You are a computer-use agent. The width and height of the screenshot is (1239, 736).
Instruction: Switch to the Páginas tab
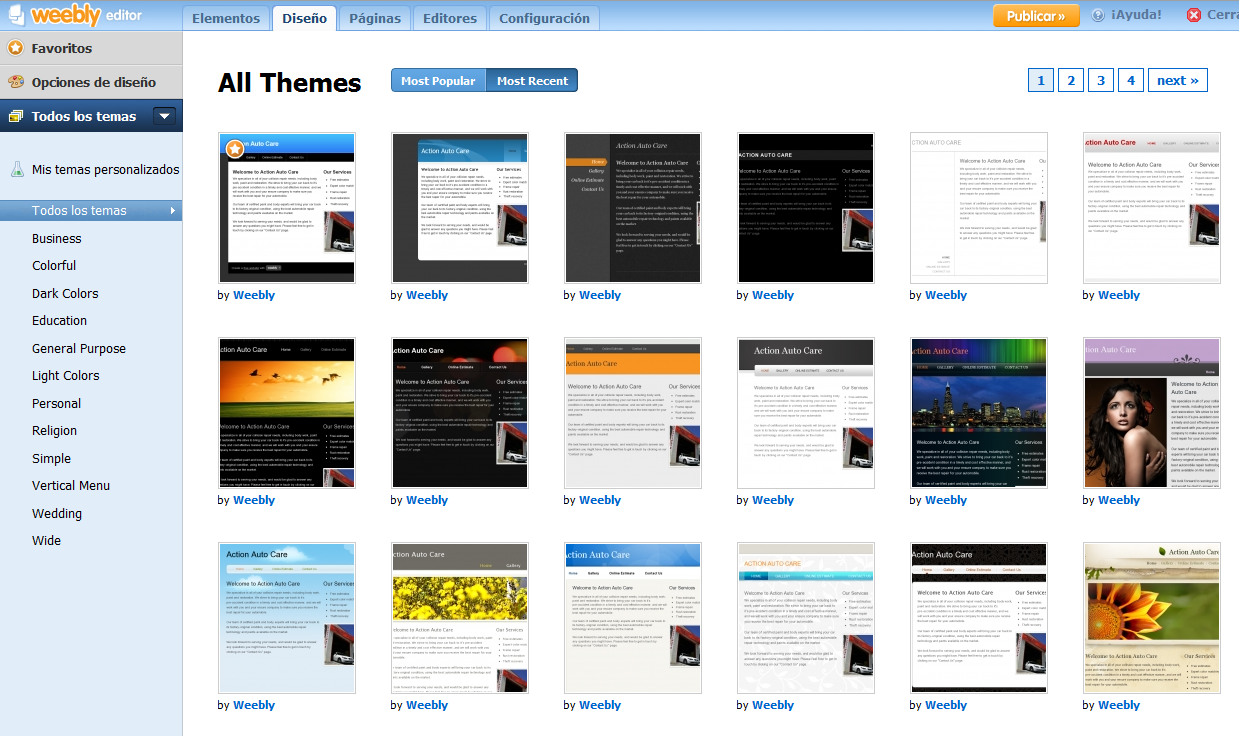coord(374,17)
